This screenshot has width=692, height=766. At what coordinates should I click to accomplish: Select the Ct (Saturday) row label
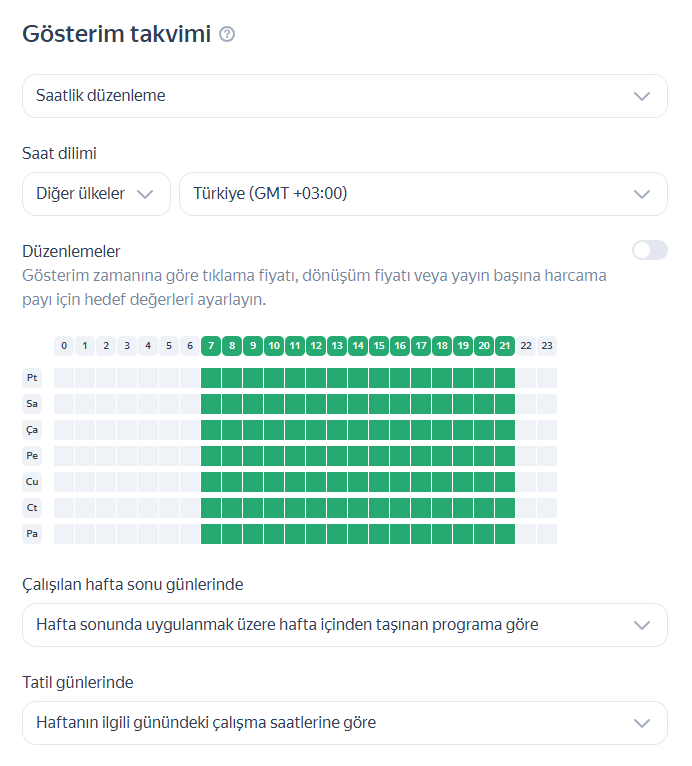33,508
